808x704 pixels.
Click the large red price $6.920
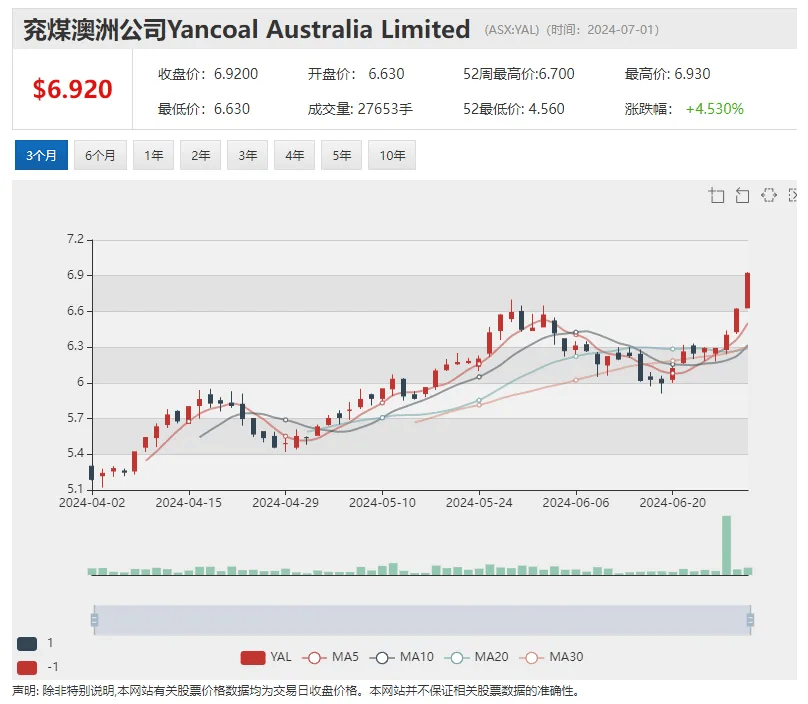pyautogui.click(x=72, y=89)
